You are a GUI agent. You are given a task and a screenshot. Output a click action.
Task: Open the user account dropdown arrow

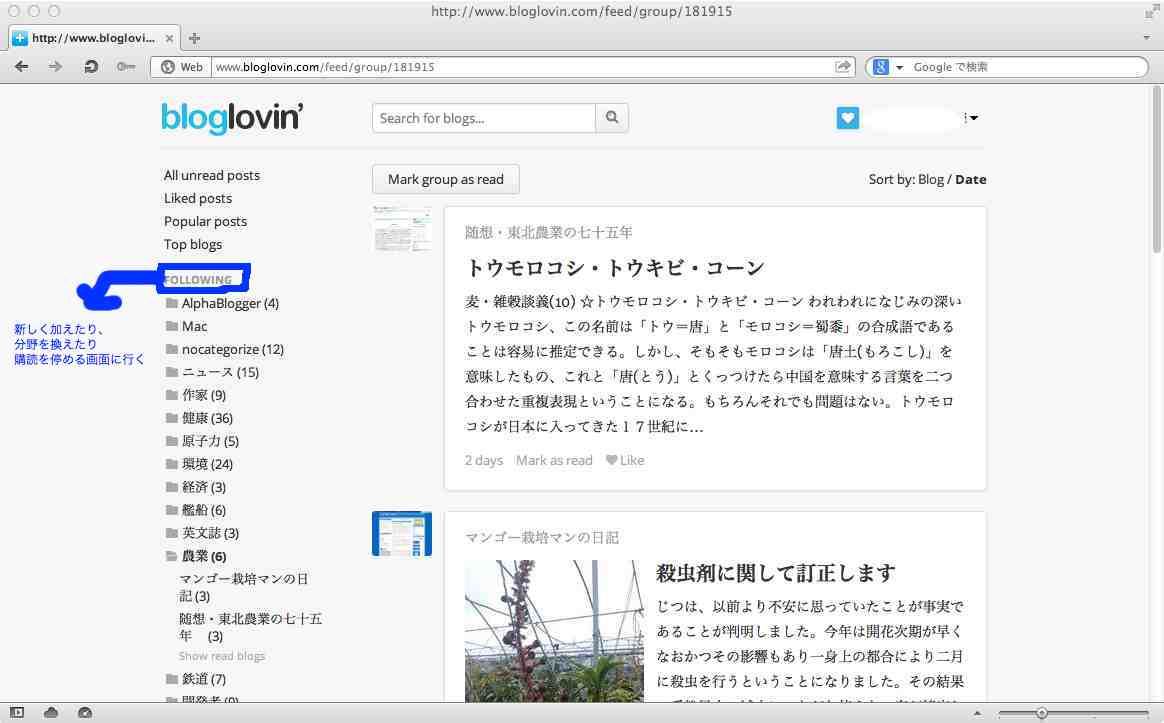click(x=974, y=118)
